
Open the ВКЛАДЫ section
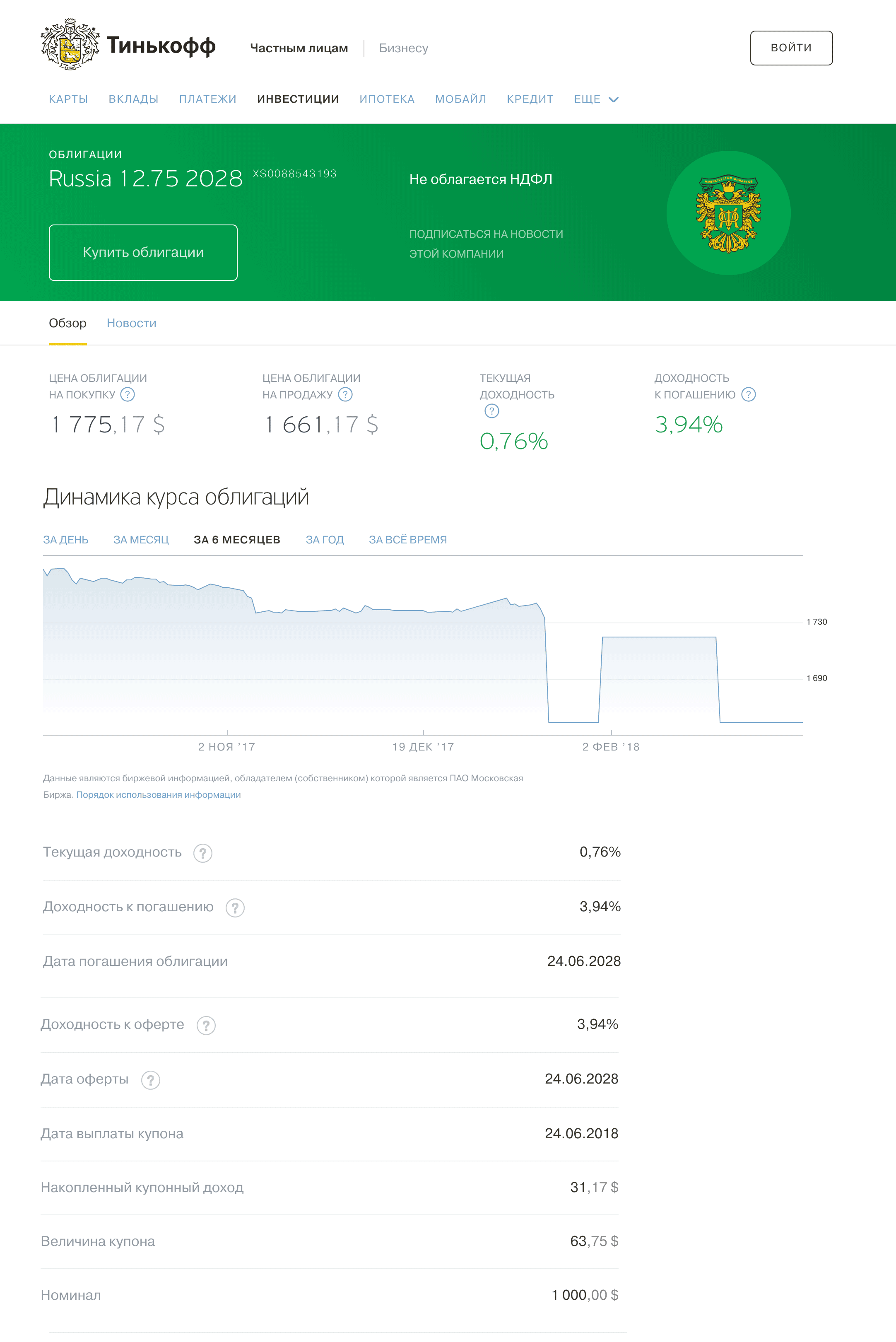133,99
